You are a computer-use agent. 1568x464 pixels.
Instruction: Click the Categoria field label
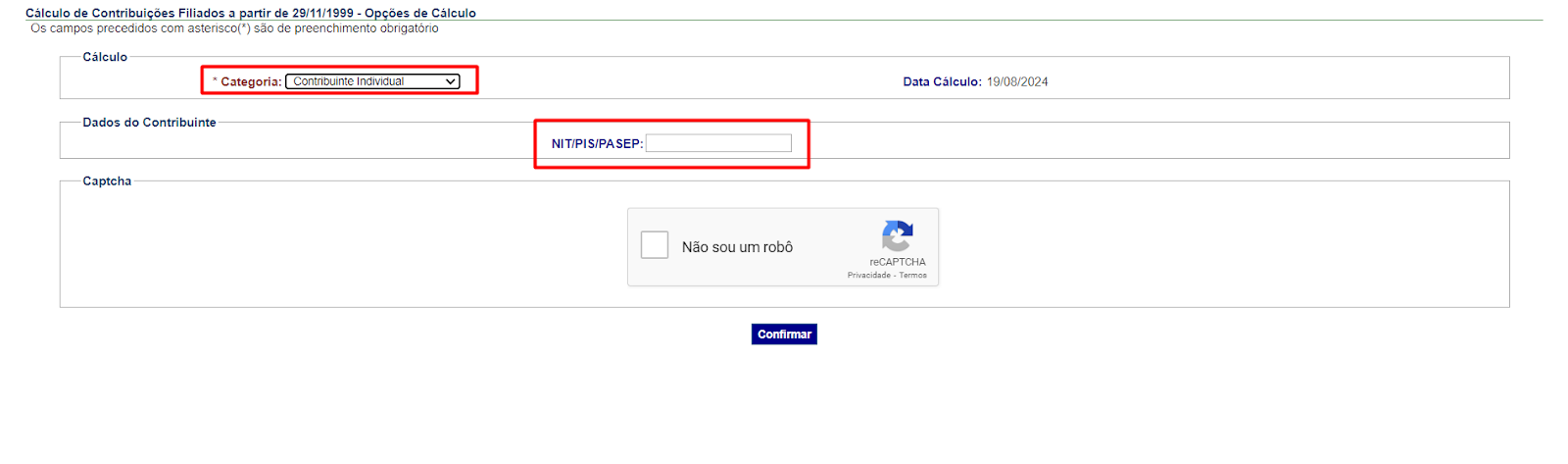(x=251, y=81)
